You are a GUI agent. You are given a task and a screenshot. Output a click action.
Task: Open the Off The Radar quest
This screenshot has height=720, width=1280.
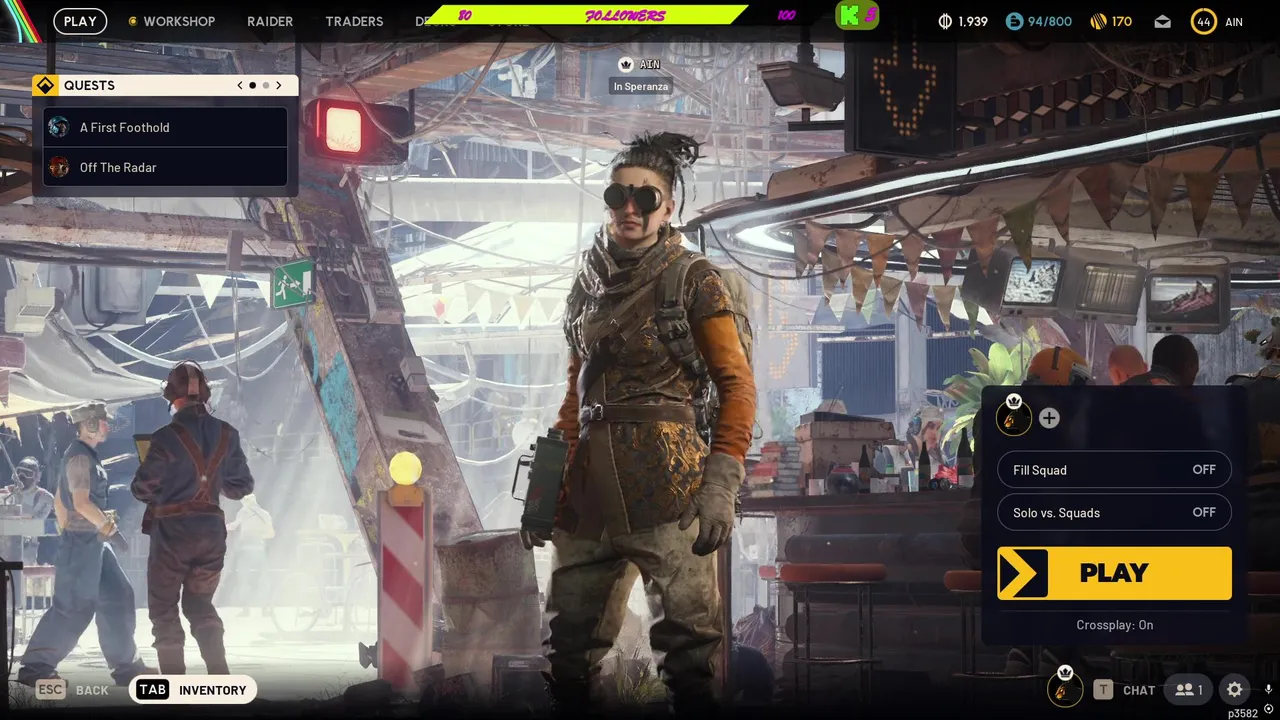(x=166, y=167)
